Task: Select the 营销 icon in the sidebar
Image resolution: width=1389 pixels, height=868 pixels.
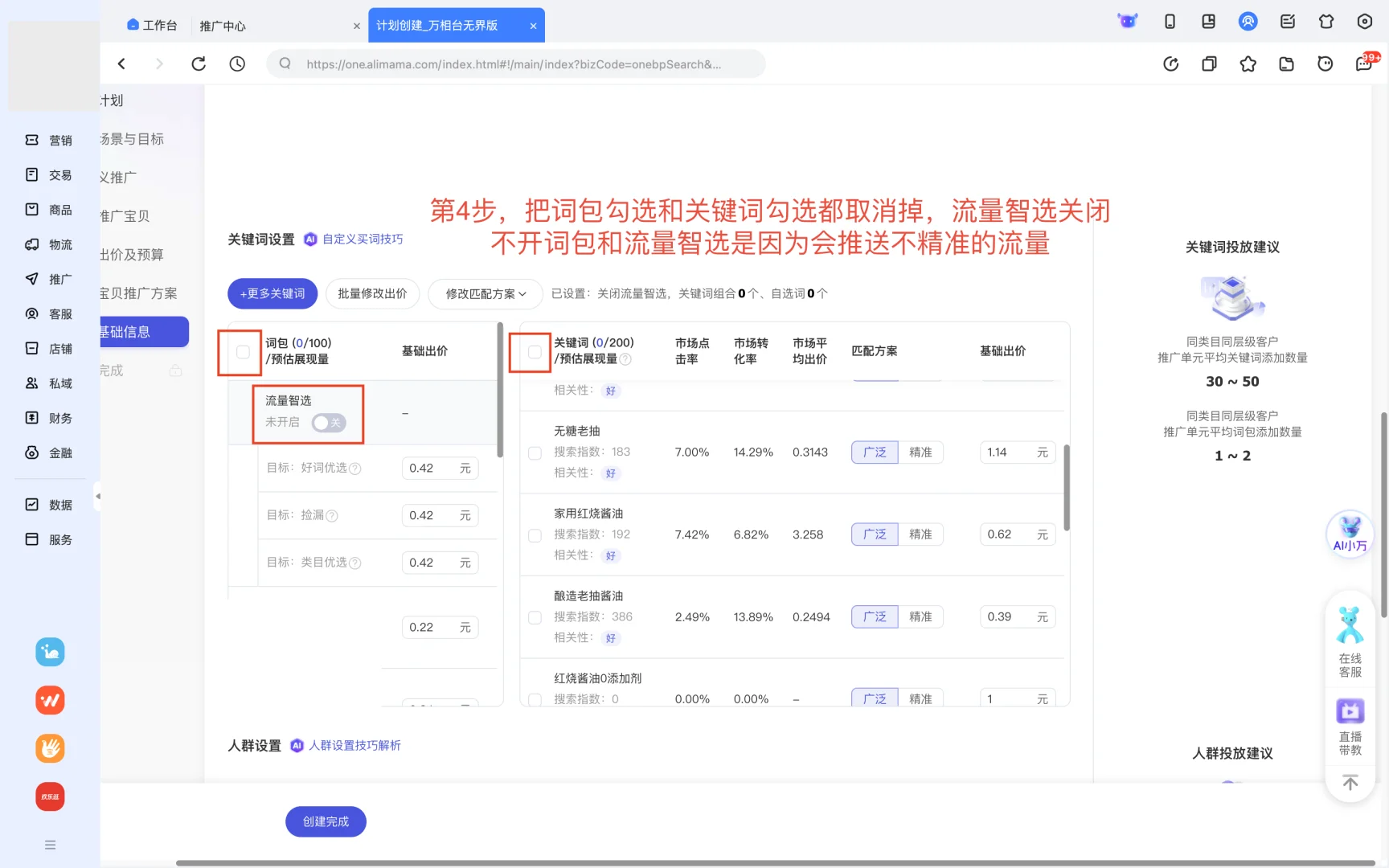Action: pyautogui.click(x=31, y=140)
